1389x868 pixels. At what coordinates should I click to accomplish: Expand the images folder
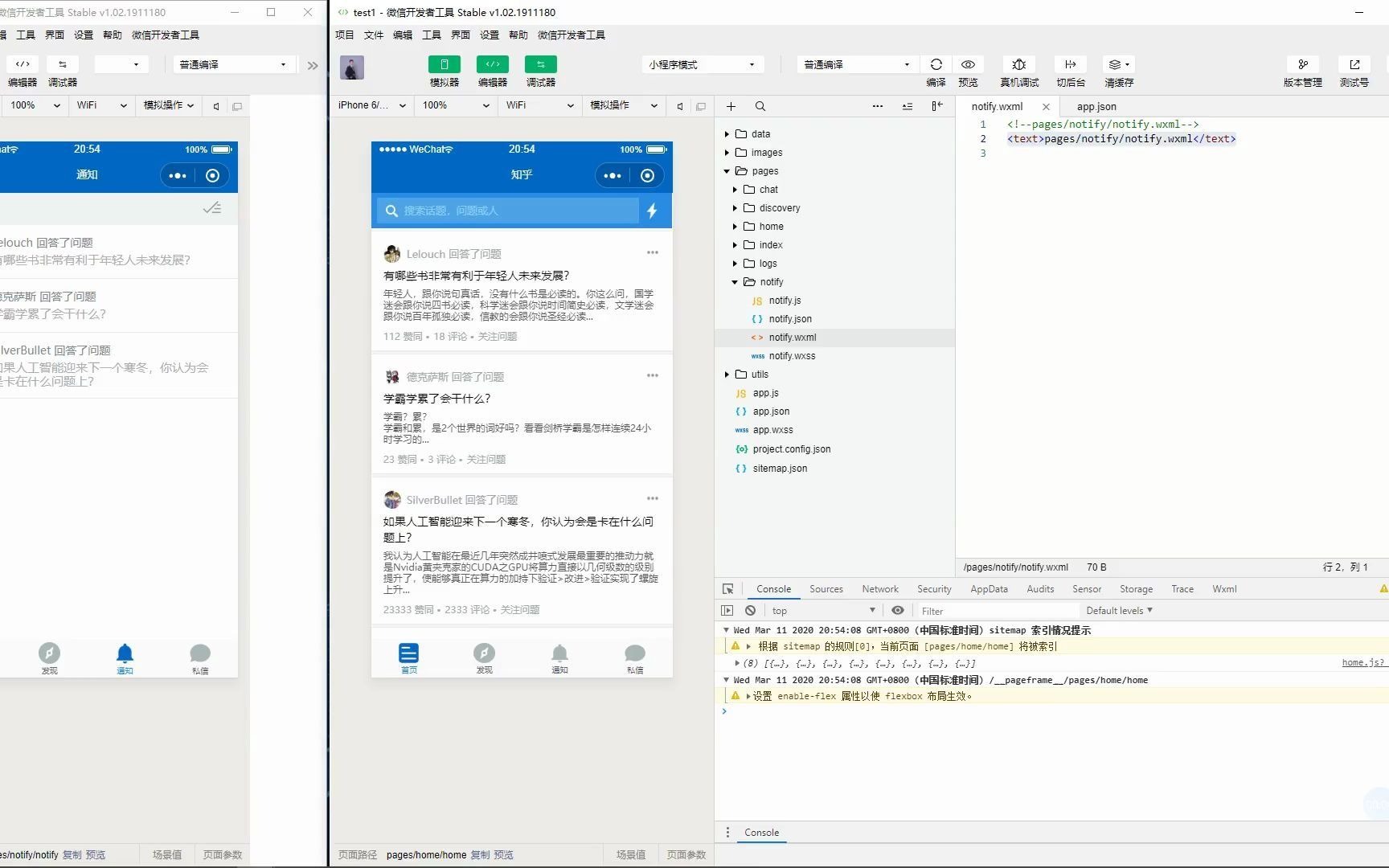coord(727,153)
